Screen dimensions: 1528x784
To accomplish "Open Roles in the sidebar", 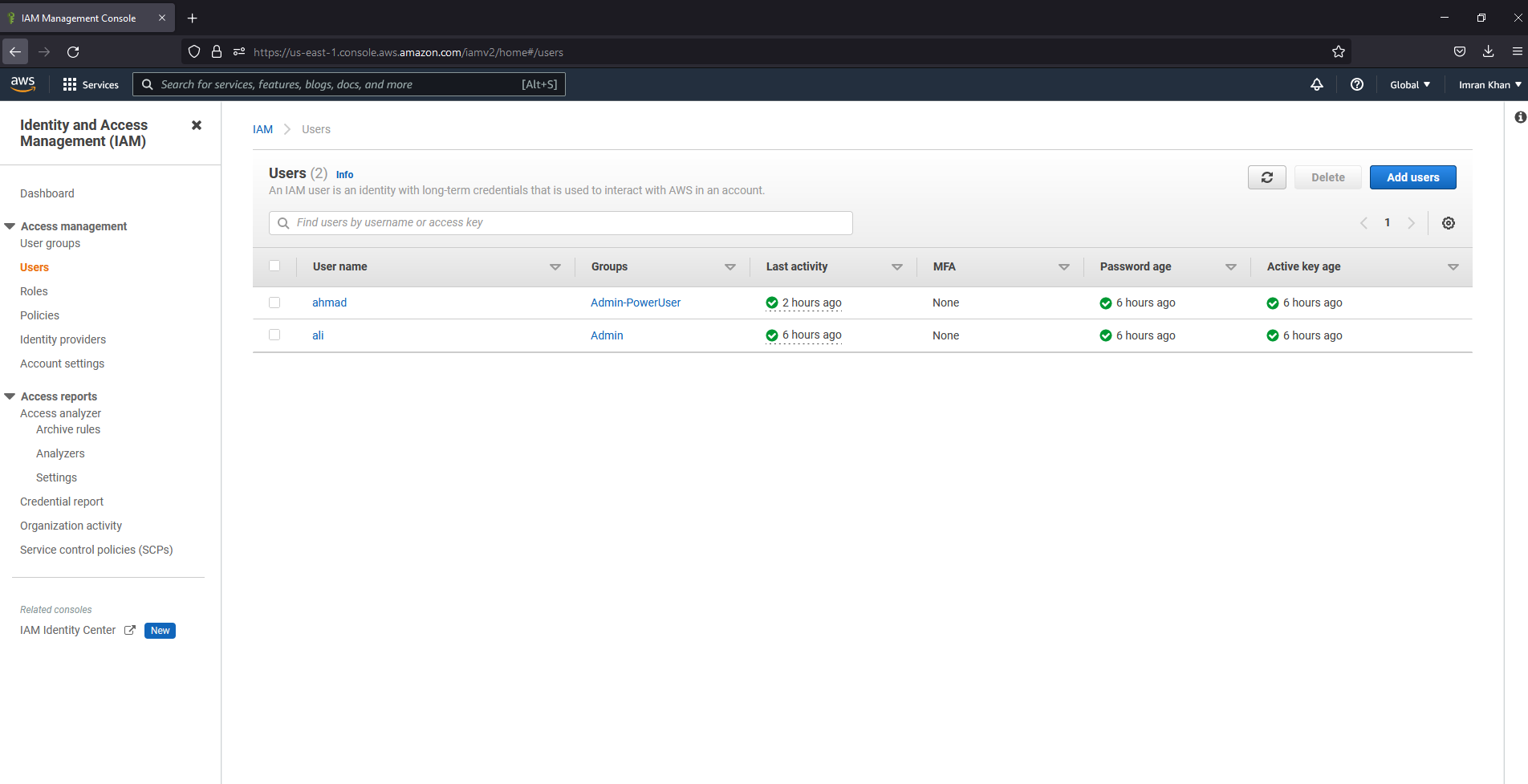I will point(34,291).
